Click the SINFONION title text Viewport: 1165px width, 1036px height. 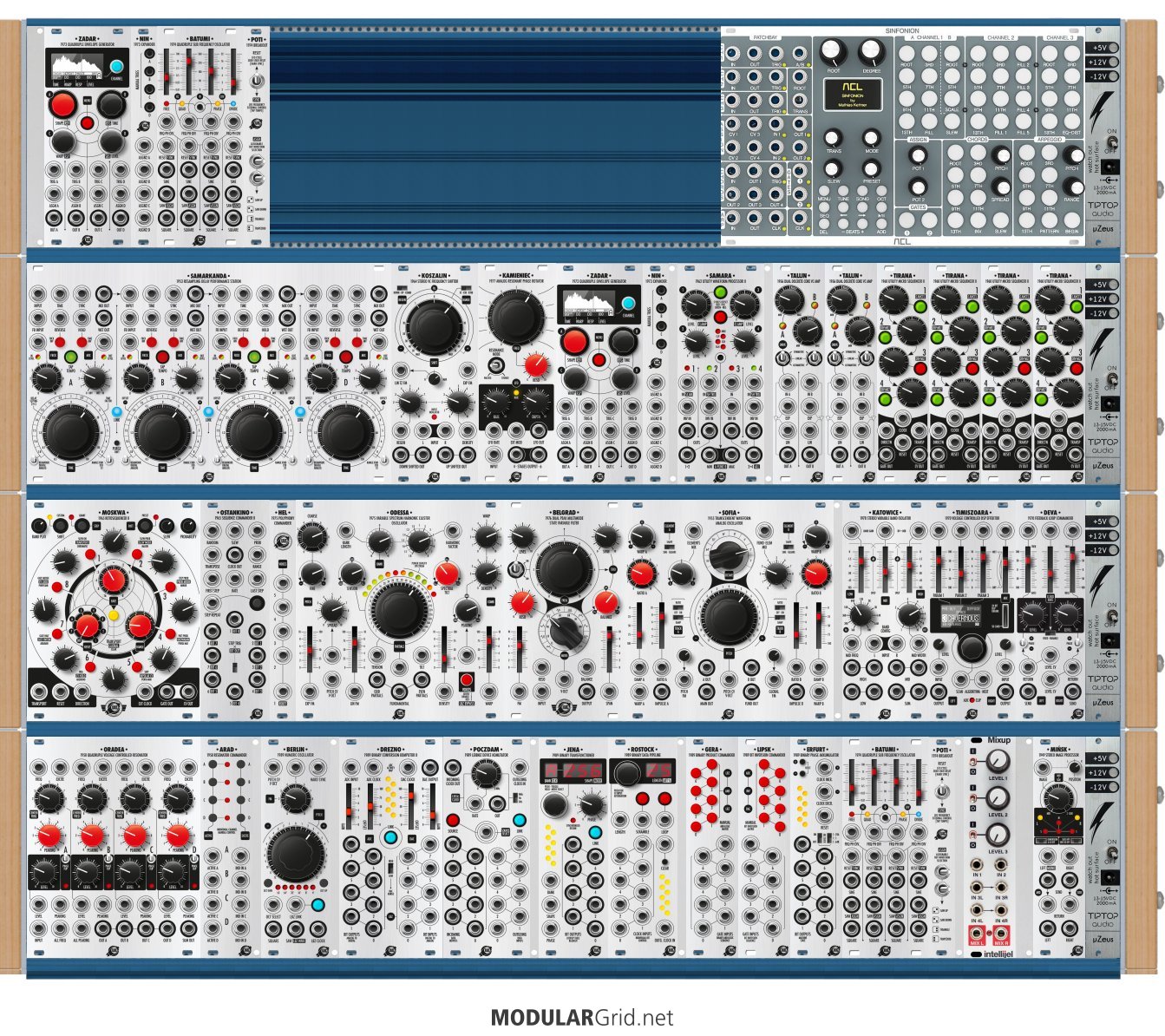click(902, 30)
